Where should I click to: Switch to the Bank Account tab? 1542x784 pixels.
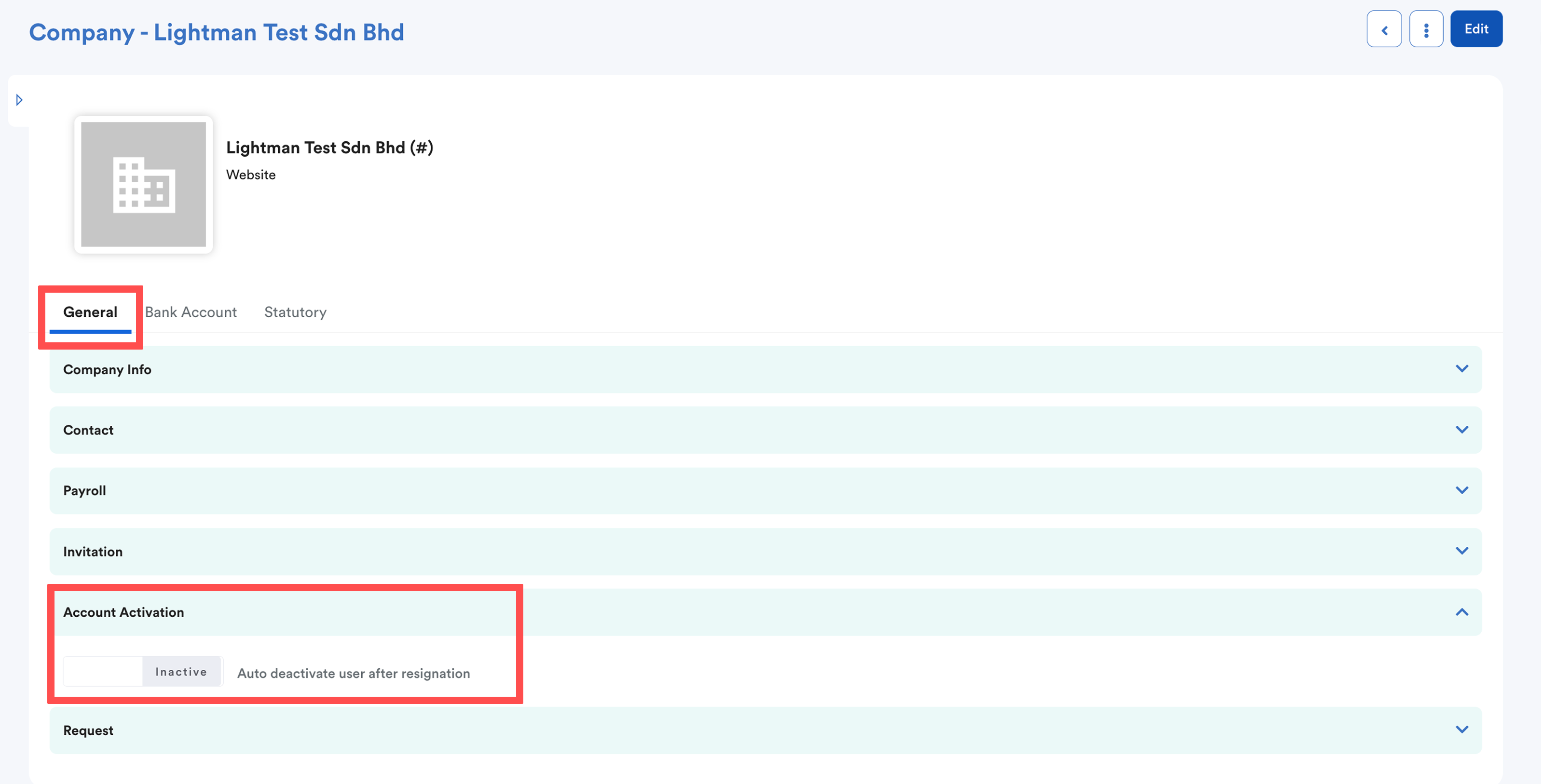click(191, 312)
